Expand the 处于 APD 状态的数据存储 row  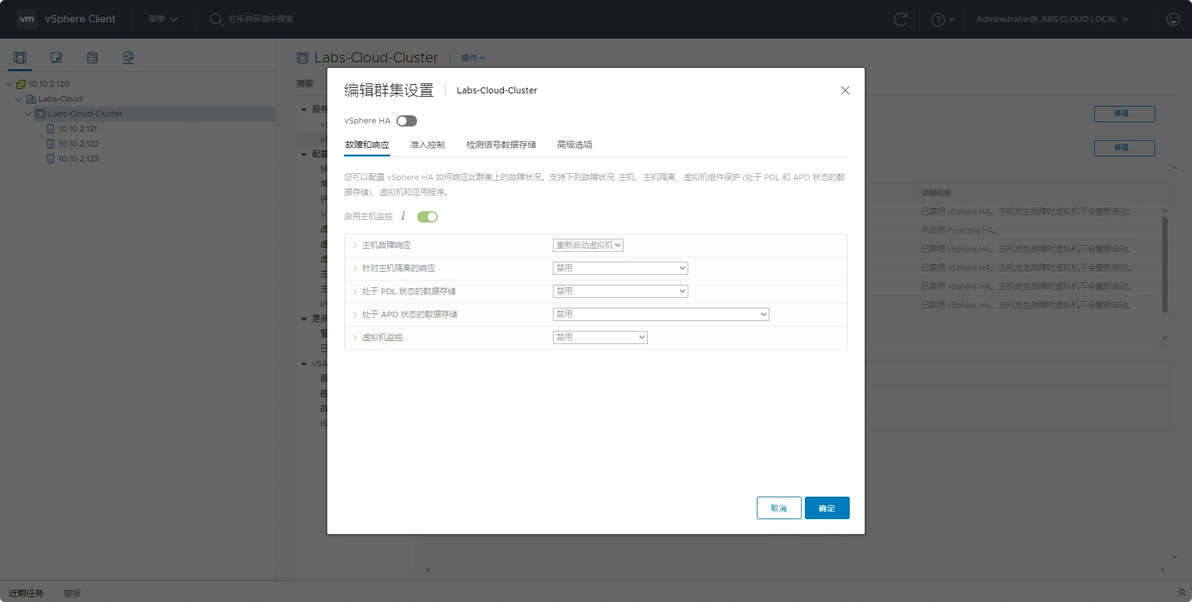tap(355, 314)
